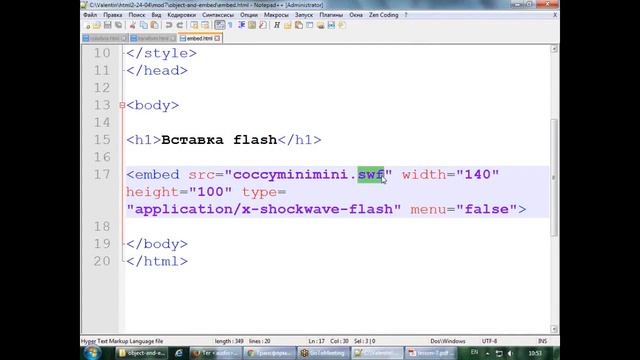Open Find and Replace from the toolbar
The height and width of the screenshot is (360, 640).
coord(205,25)
